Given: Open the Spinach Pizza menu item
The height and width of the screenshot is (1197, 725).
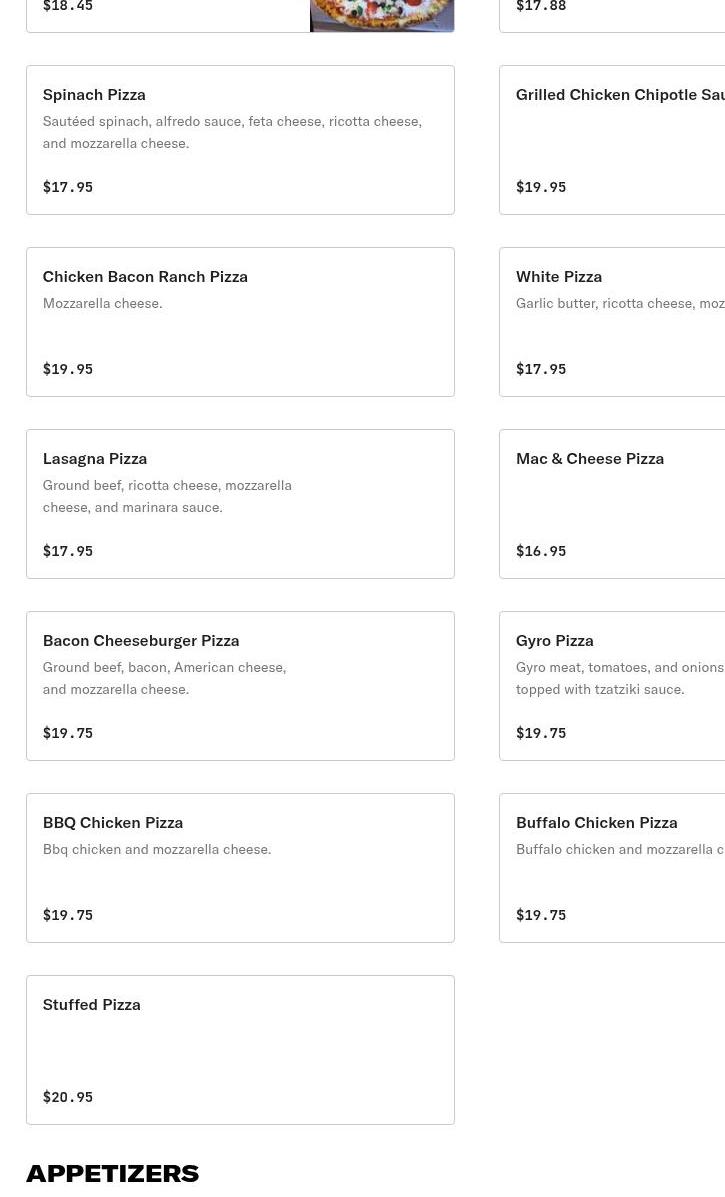Looking at the screenshot, I should pos(240,140).
